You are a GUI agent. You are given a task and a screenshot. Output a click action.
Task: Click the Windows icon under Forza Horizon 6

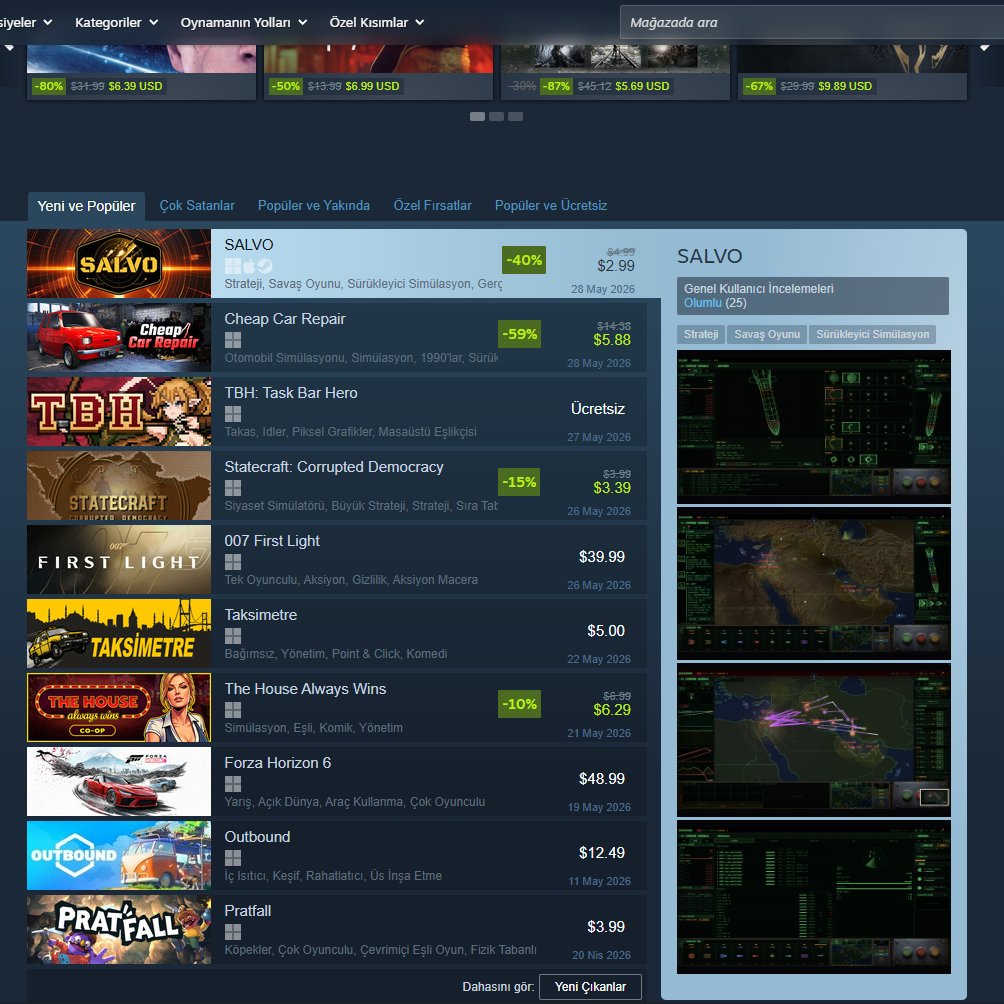(233, 784)
